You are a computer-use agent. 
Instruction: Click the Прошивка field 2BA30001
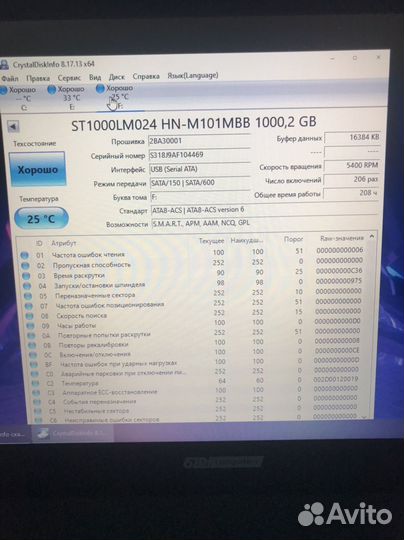(199, 141)
